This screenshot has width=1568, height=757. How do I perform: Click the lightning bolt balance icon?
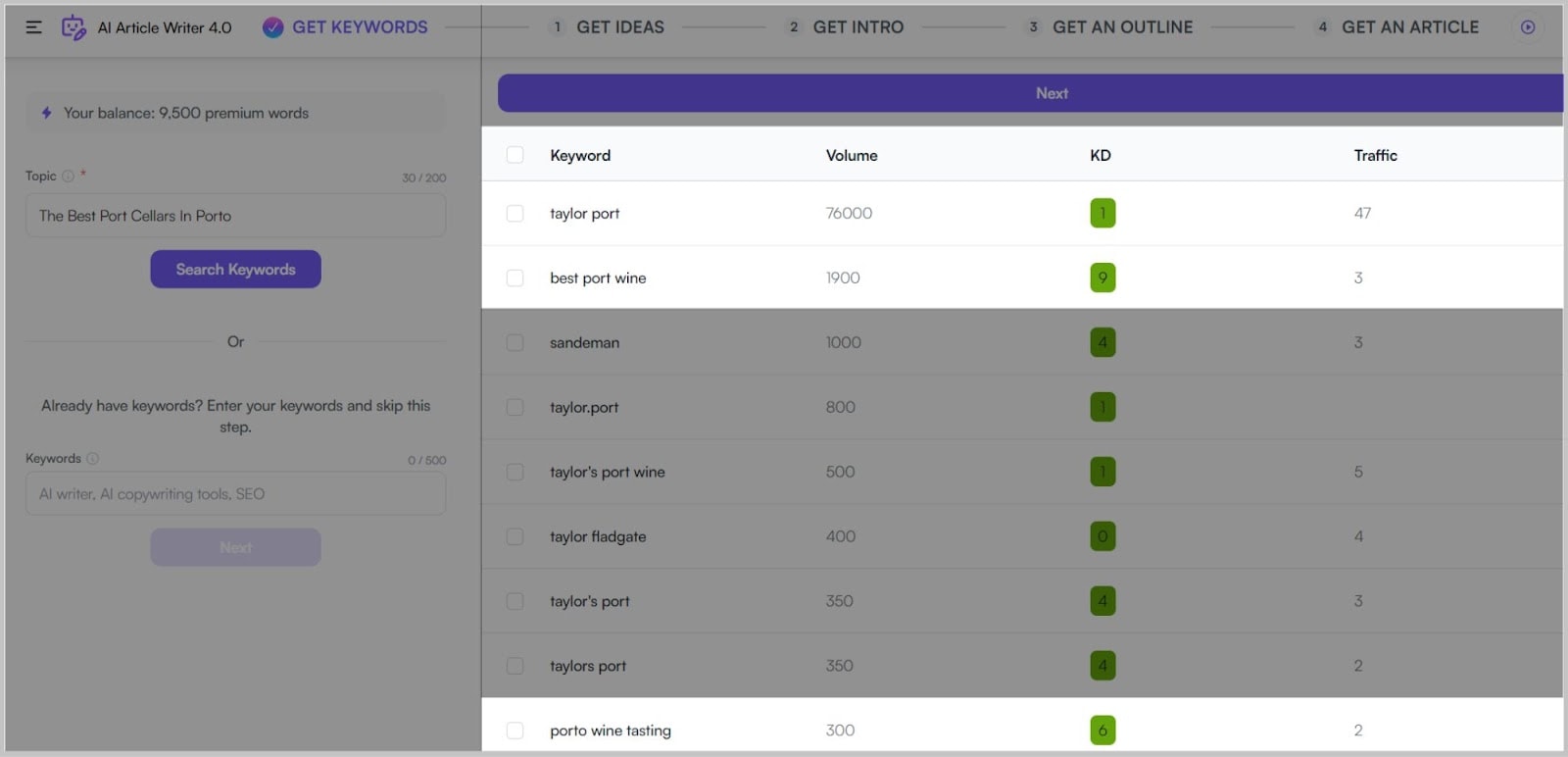tap(46, 113)
